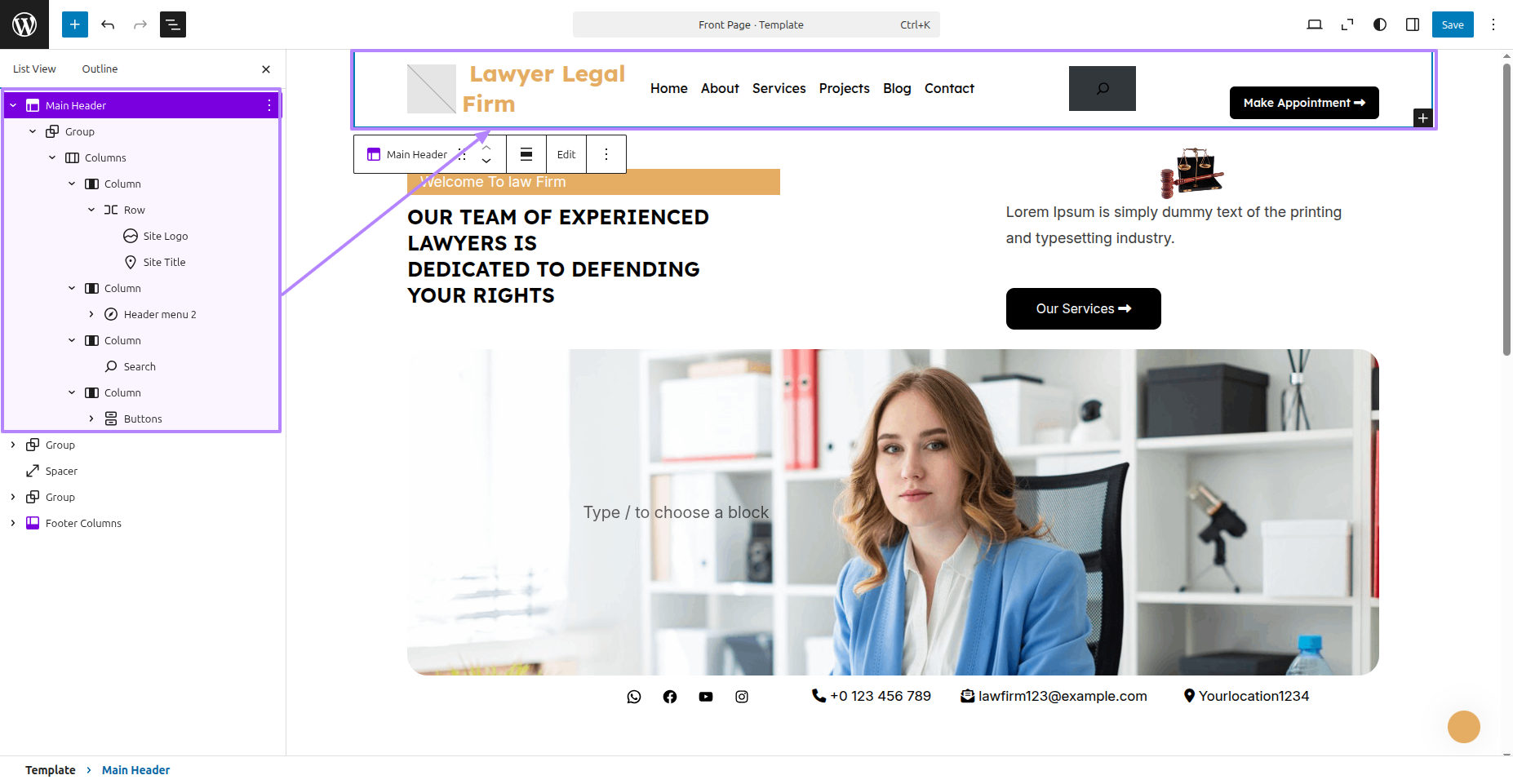1513x784 pixels.
Task: Switch to the List View tab
Action: (x=34, y=69)
